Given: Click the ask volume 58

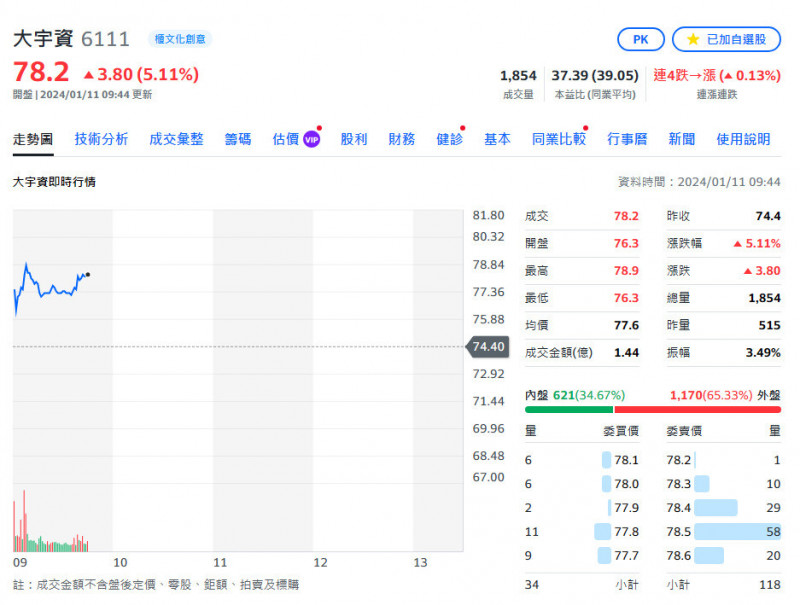Looking at the screenshot, I should click(x=773, y=532).
